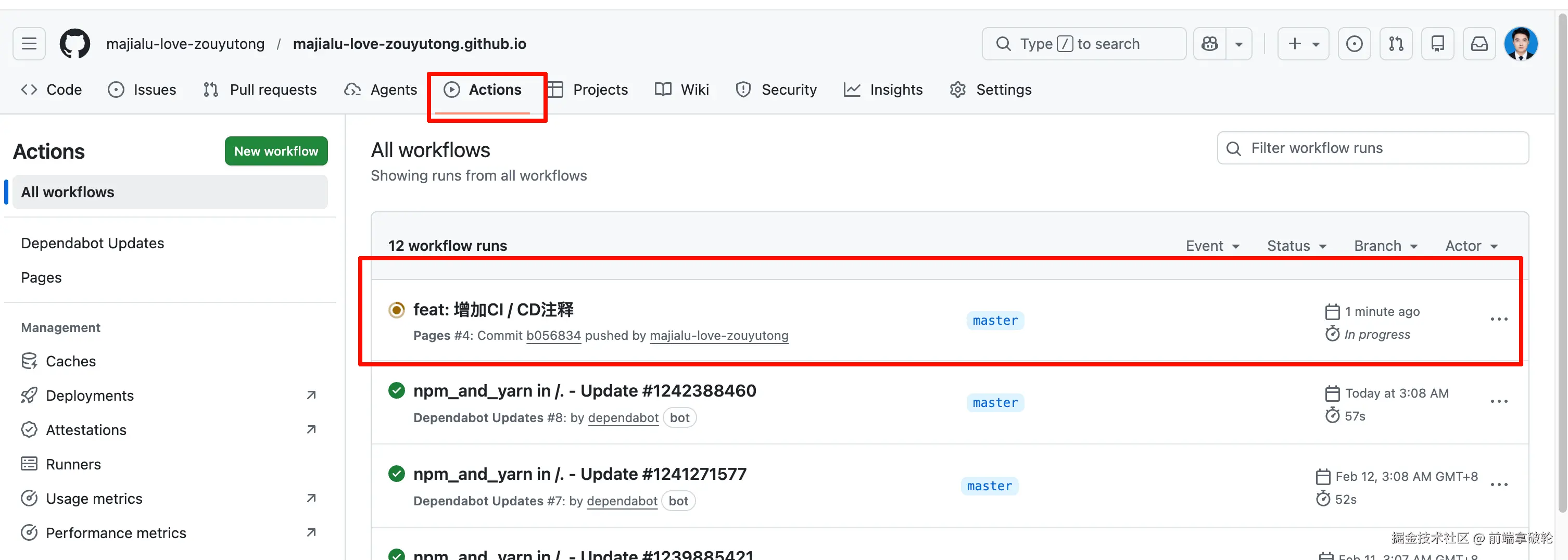Viewport: 1568px width, 560px height.
Task: Switch to the Pull requests tab
Action: 260,90
